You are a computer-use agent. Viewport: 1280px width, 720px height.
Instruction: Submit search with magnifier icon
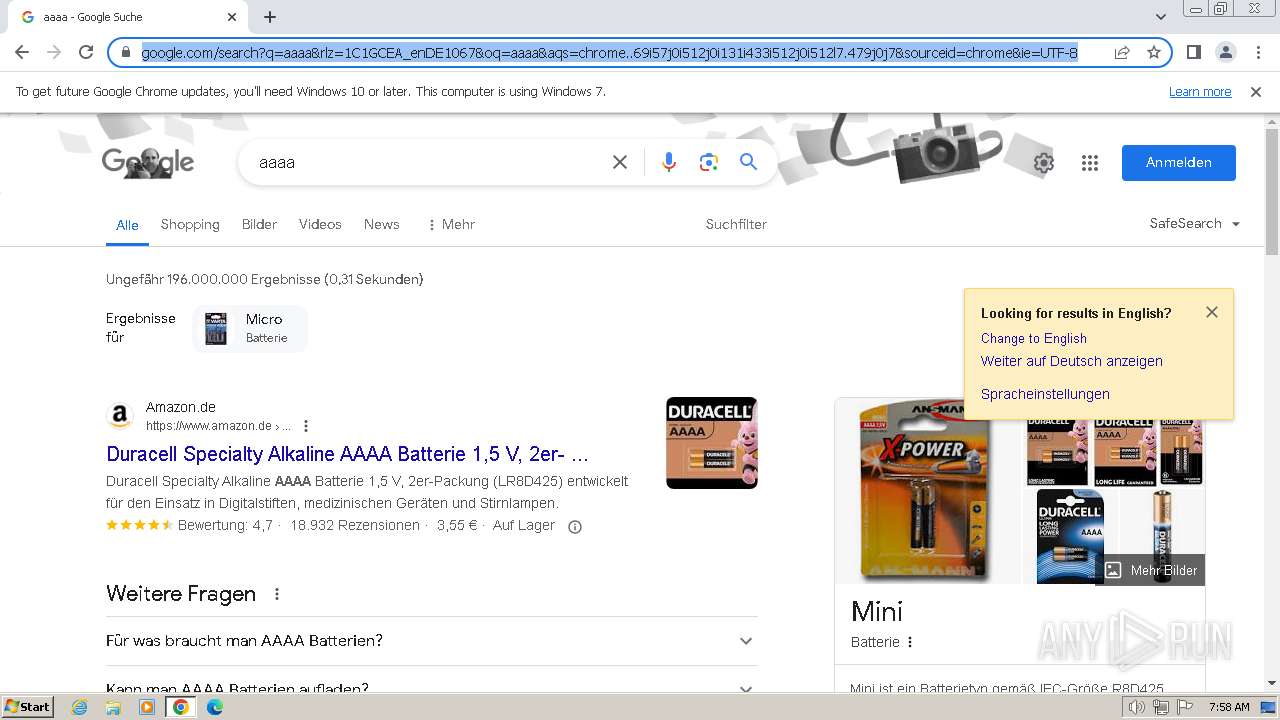[748, 162]
